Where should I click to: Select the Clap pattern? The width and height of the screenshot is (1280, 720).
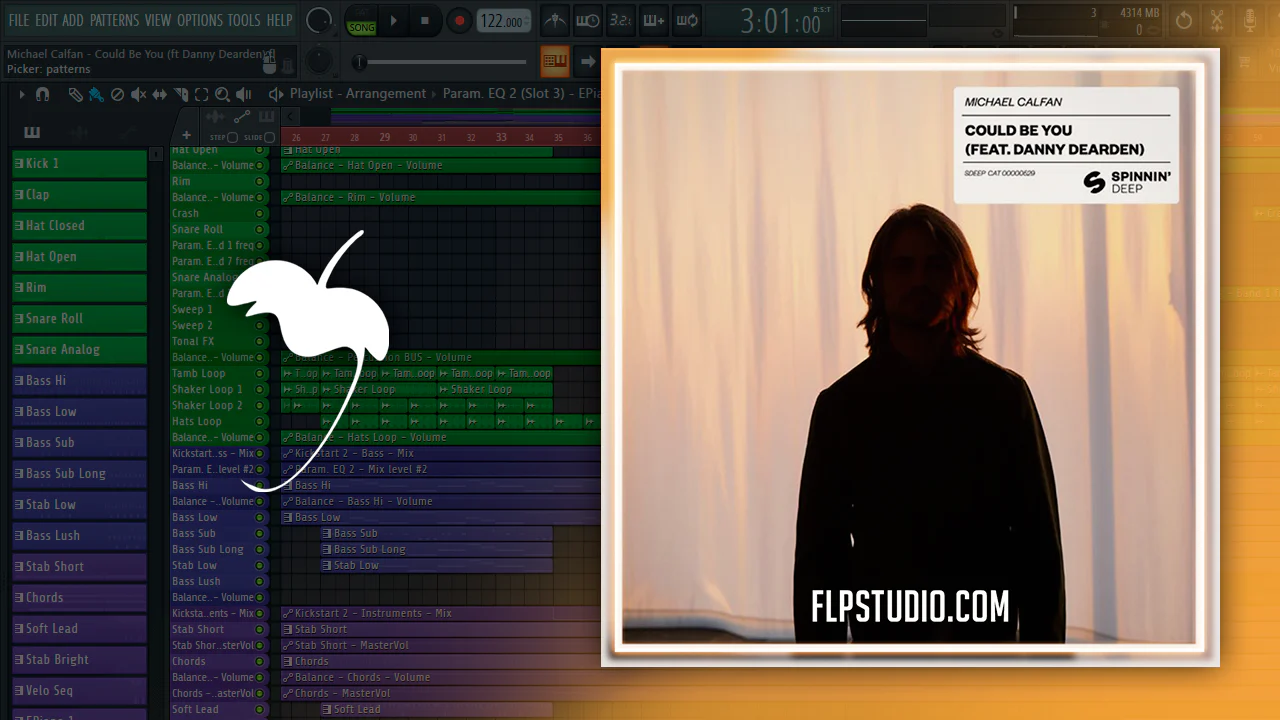[x=79, y=194]
